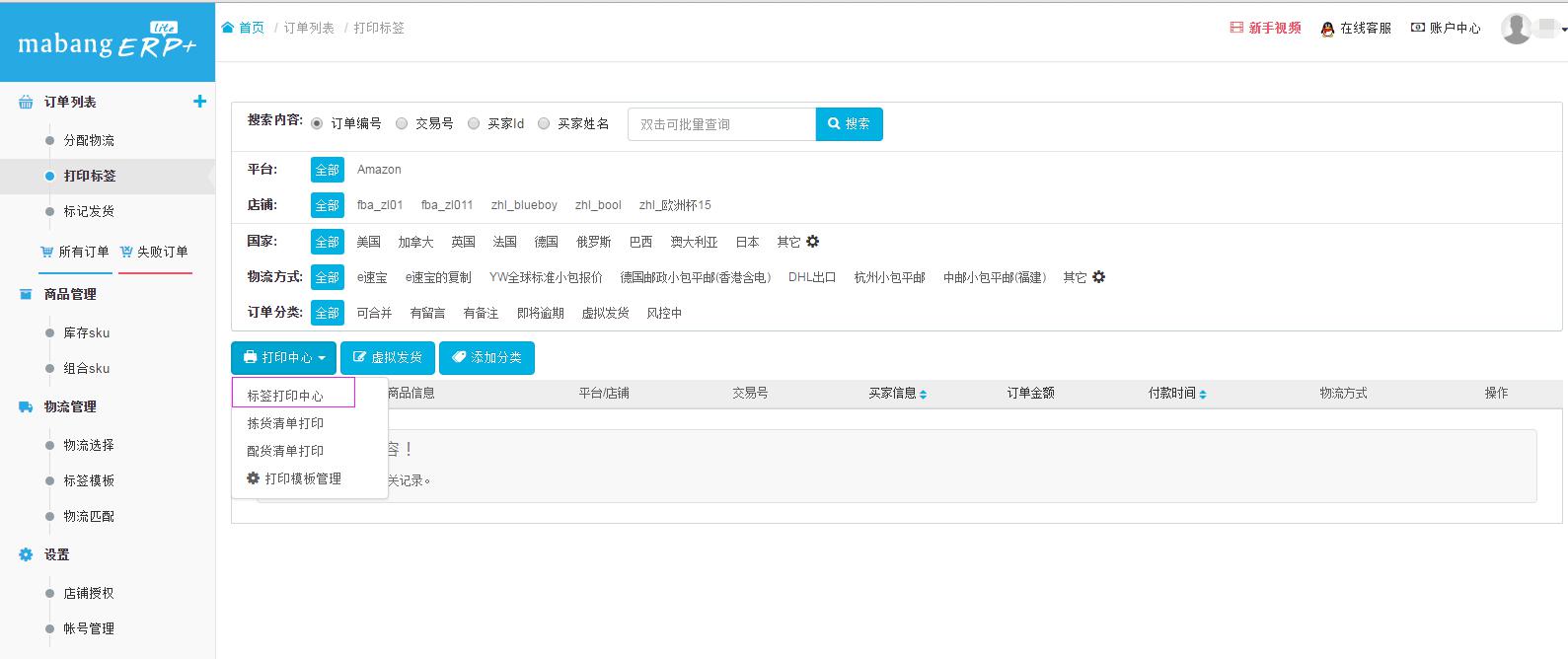Filter store by fba_zl01
Image resolution: width=1568 pixels, height=659 pixels.
pos(380,205)
